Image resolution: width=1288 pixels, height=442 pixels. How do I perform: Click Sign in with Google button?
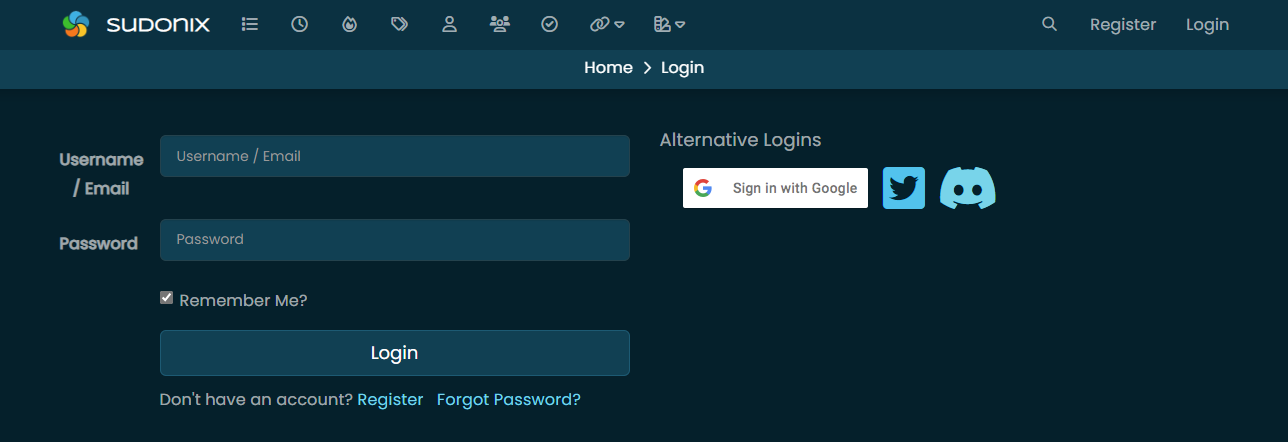click(x=775, y=188)
